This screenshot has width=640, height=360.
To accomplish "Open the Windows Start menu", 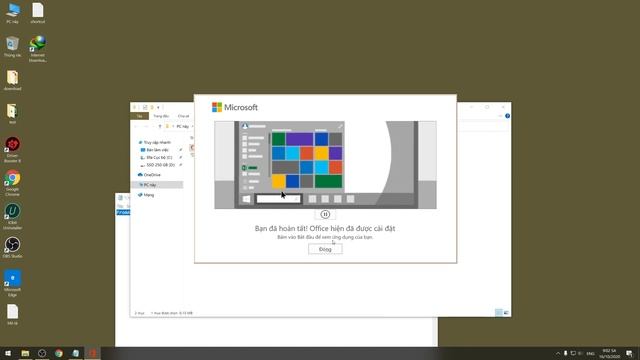I will tap(8, 353).
